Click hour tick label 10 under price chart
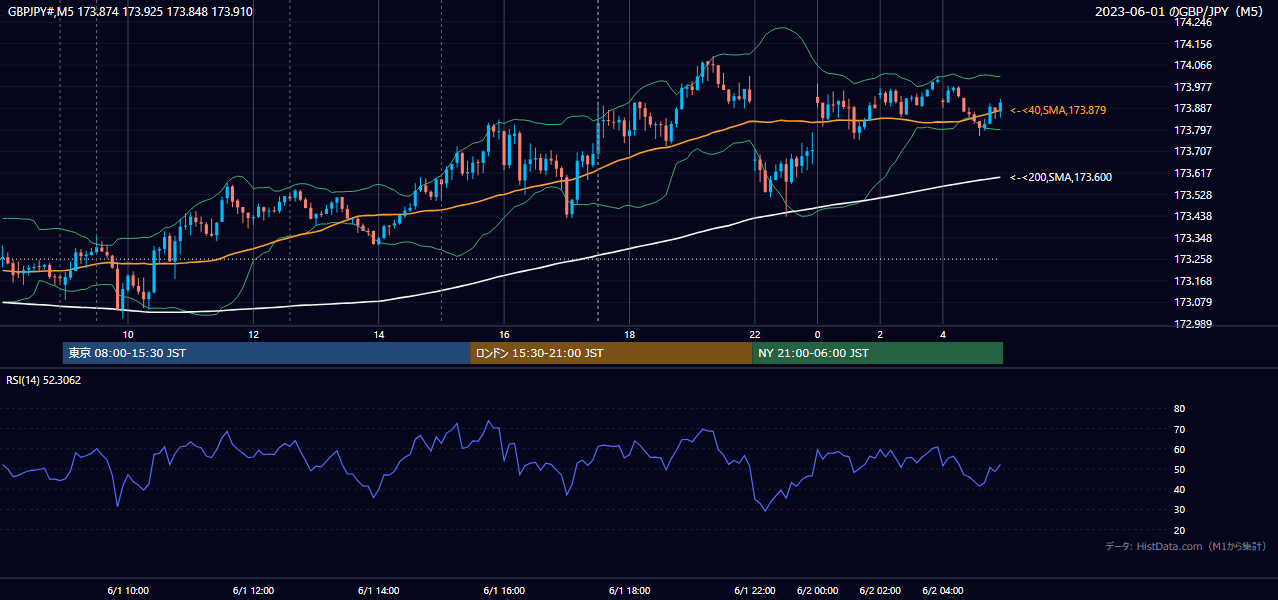Image resolution: width=1278 pixels, height=600 pixels. pos(128,334)
